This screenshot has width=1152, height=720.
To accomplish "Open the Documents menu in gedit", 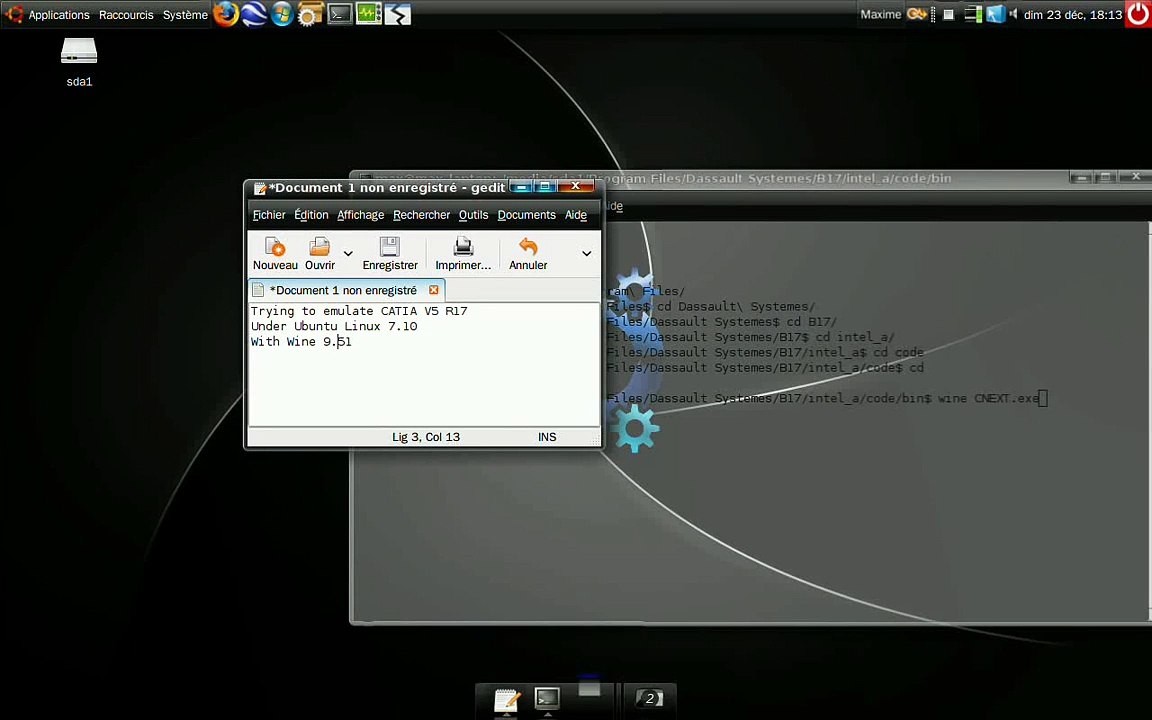I will point(526,215).
